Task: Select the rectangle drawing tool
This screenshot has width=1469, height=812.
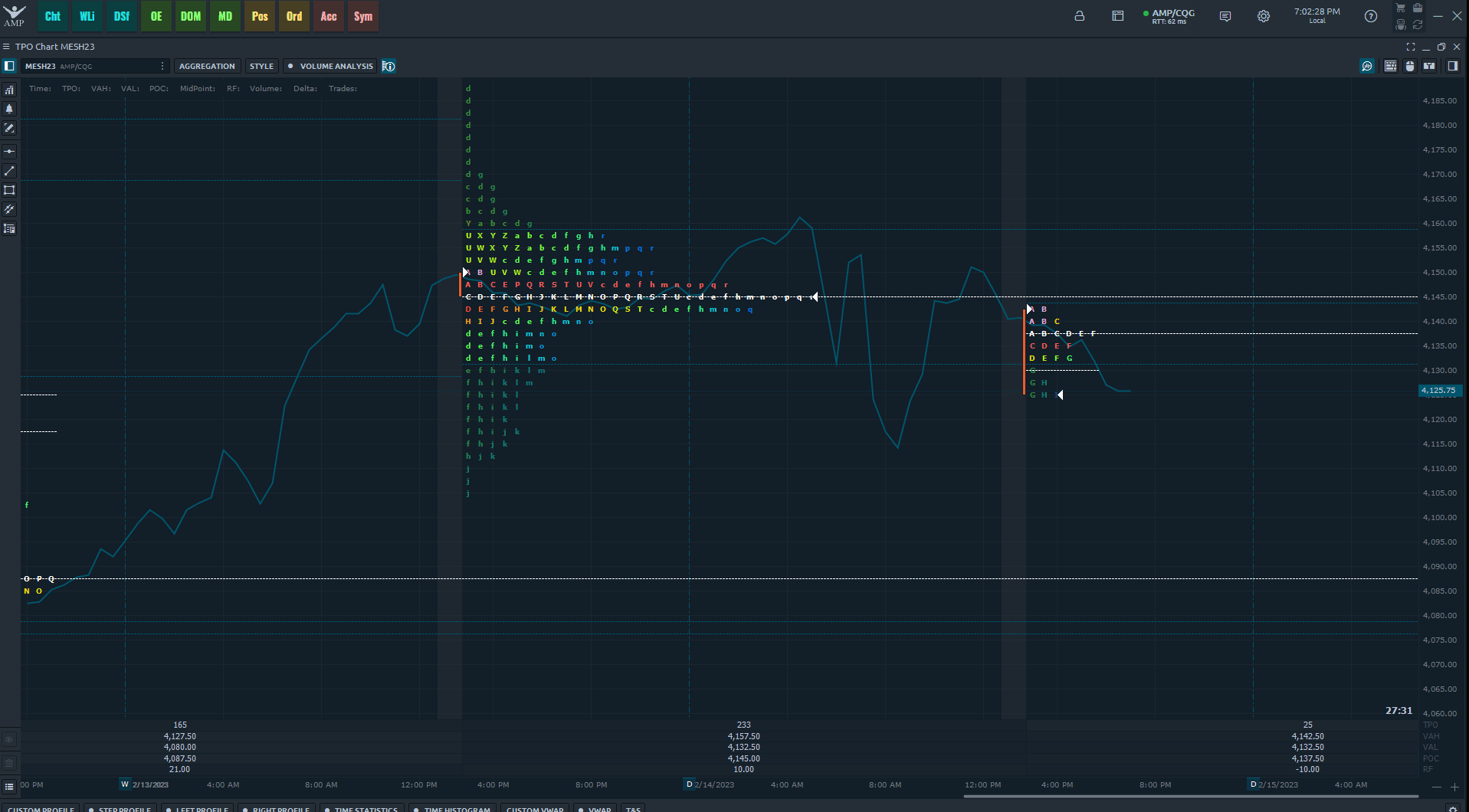Action: (x=9, y=190)
